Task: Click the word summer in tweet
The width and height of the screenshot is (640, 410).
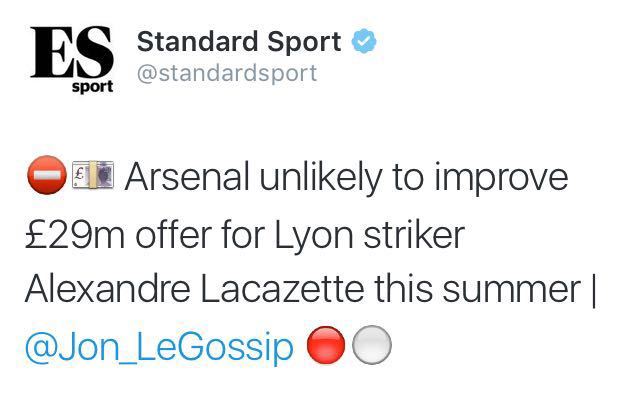Action: click(511, 290)
